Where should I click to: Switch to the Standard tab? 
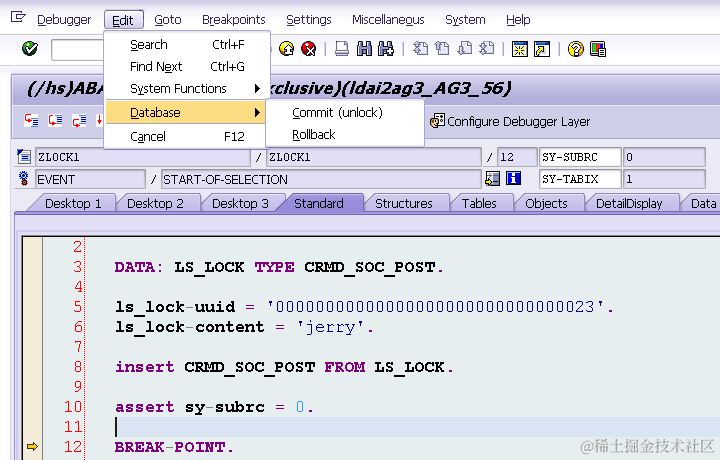[x=319, y=203]
